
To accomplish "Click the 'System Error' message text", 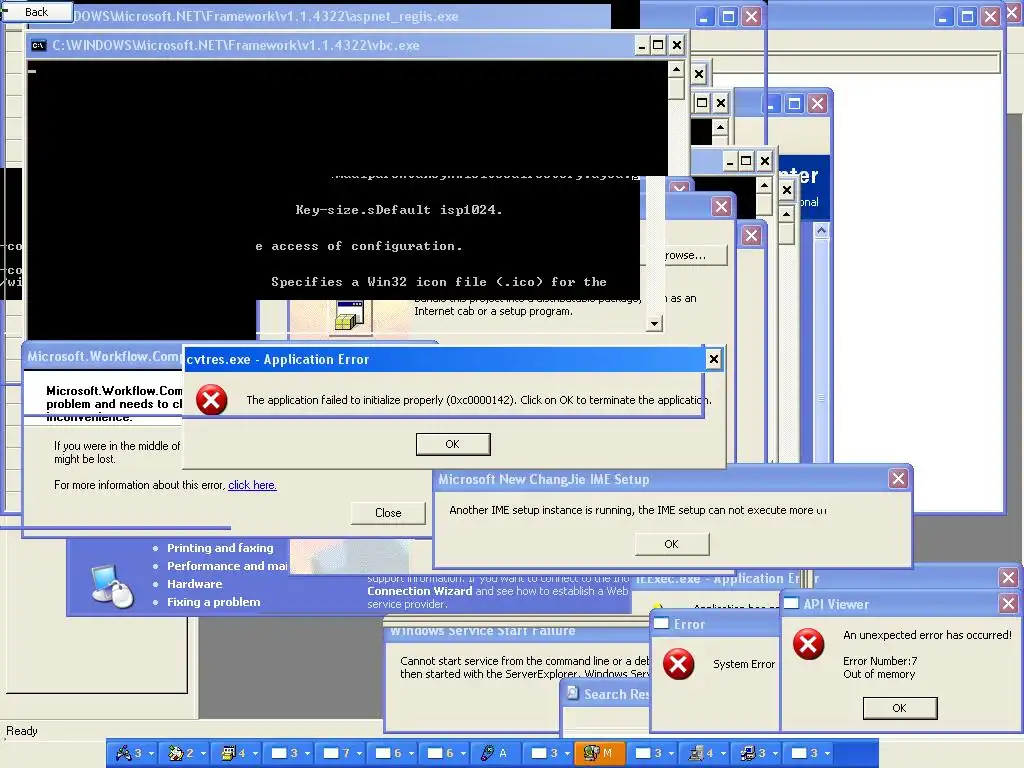I will tap(744, 664).
